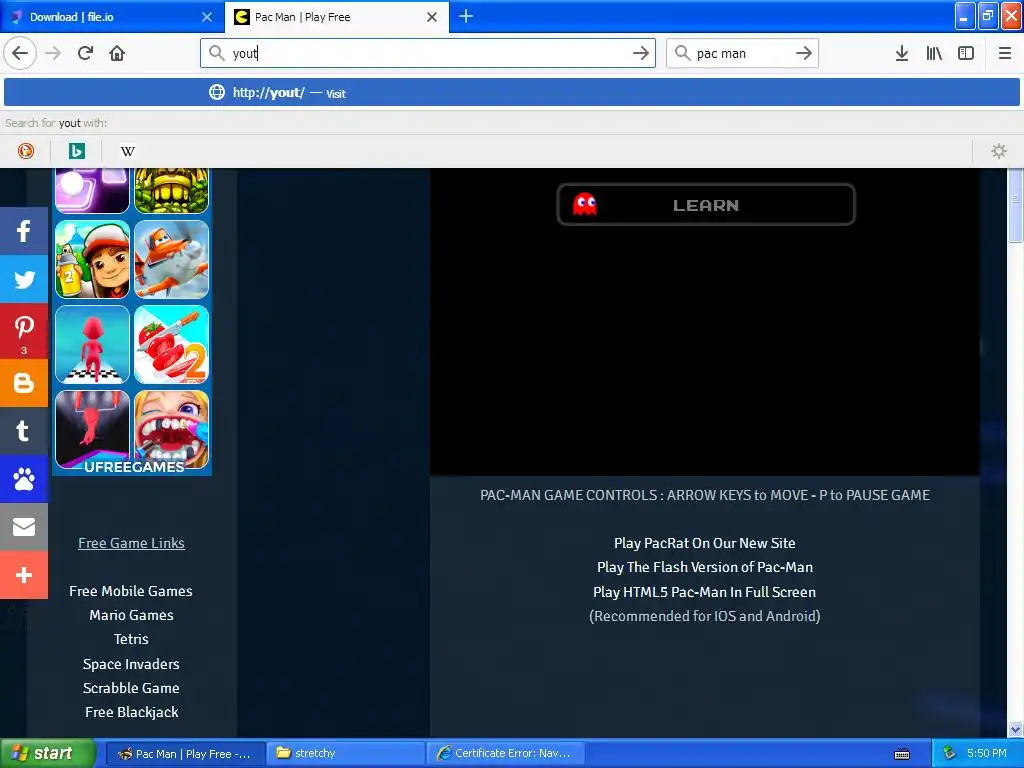
Task: Search yout with DuckDuckGo icon
Action: pyautogui.click(x=25, y=151)
